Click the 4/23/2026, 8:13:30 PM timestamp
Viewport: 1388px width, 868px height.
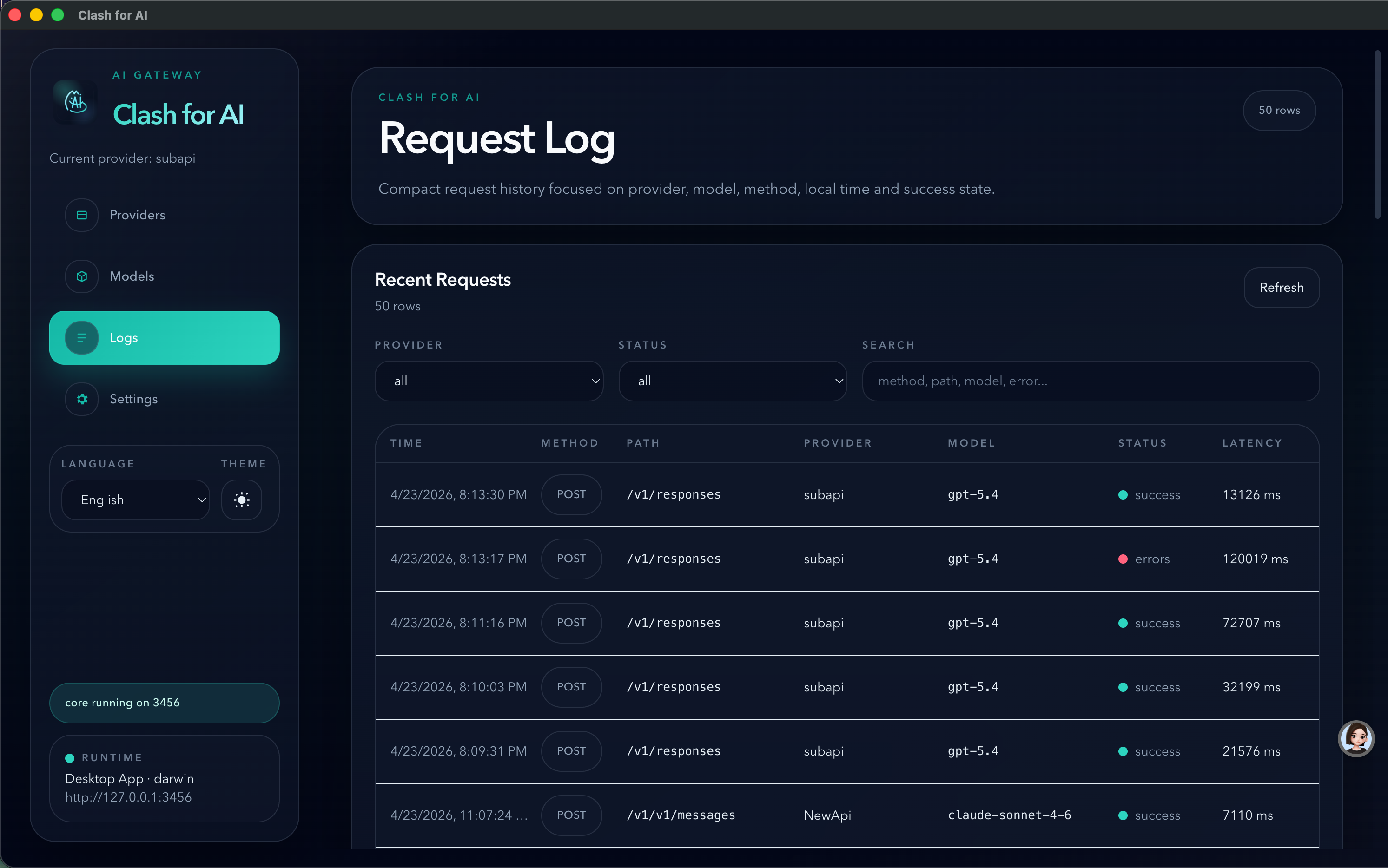click(x=458, y=494)
